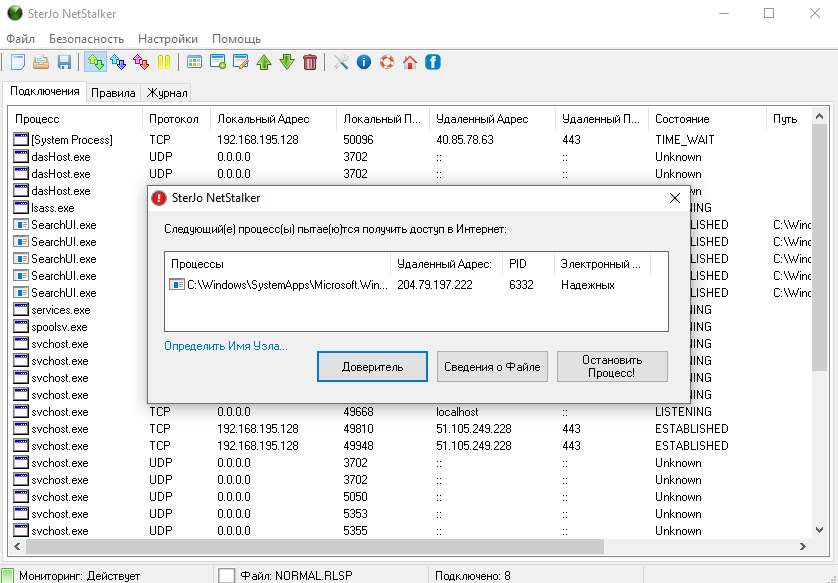Click the Сведения о Файле button

coord(492,367)
